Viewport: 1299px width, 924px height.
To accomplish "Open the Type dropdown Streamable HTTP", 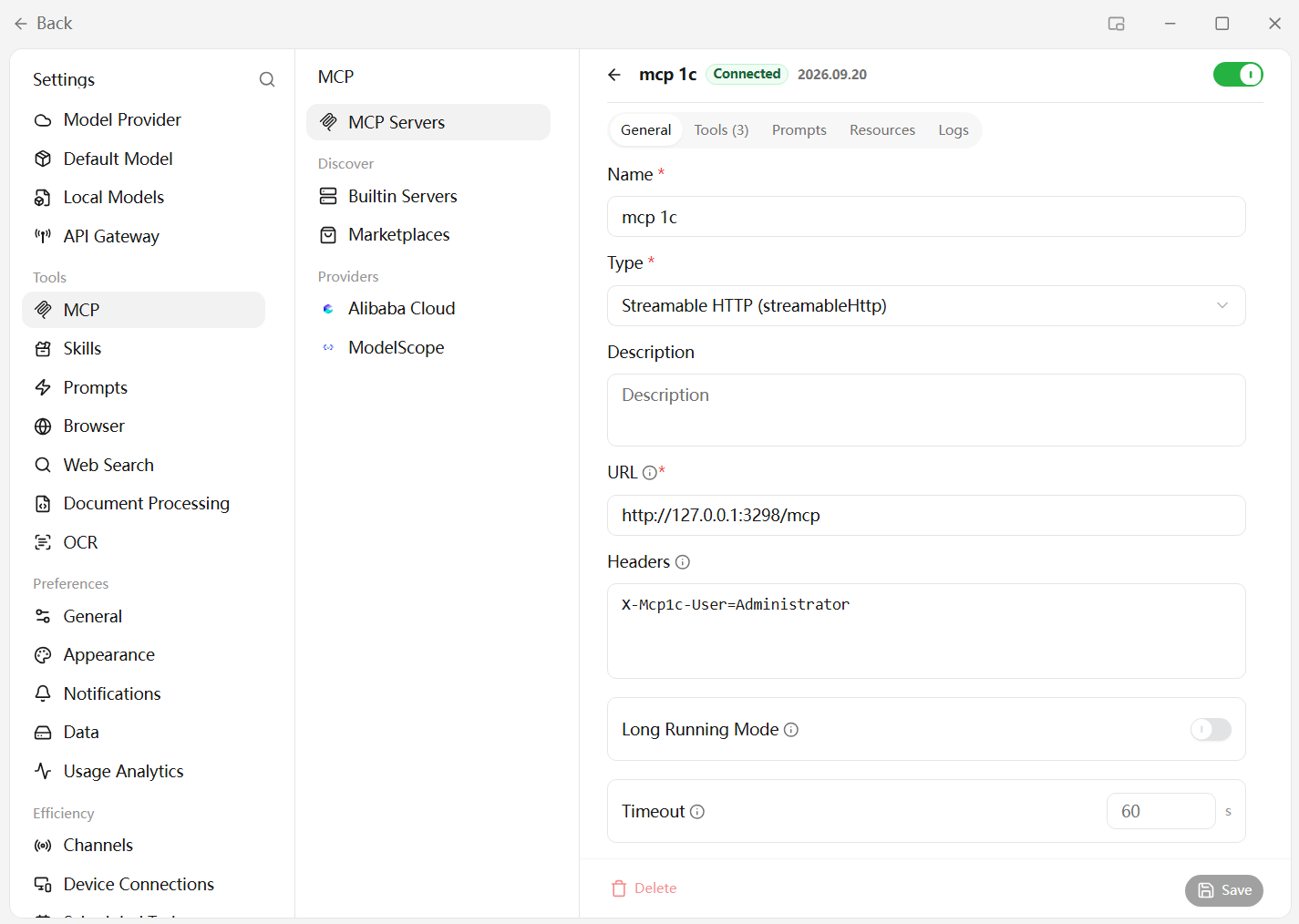I will click(x=926, y=306).
